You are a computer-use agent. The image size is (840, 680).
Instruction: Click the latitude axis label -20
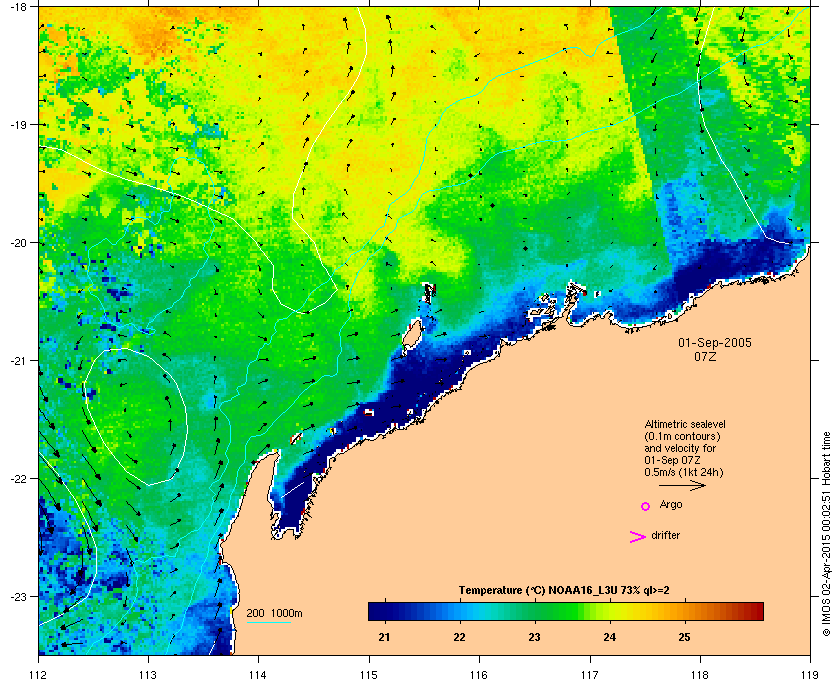tap(18, 243)
